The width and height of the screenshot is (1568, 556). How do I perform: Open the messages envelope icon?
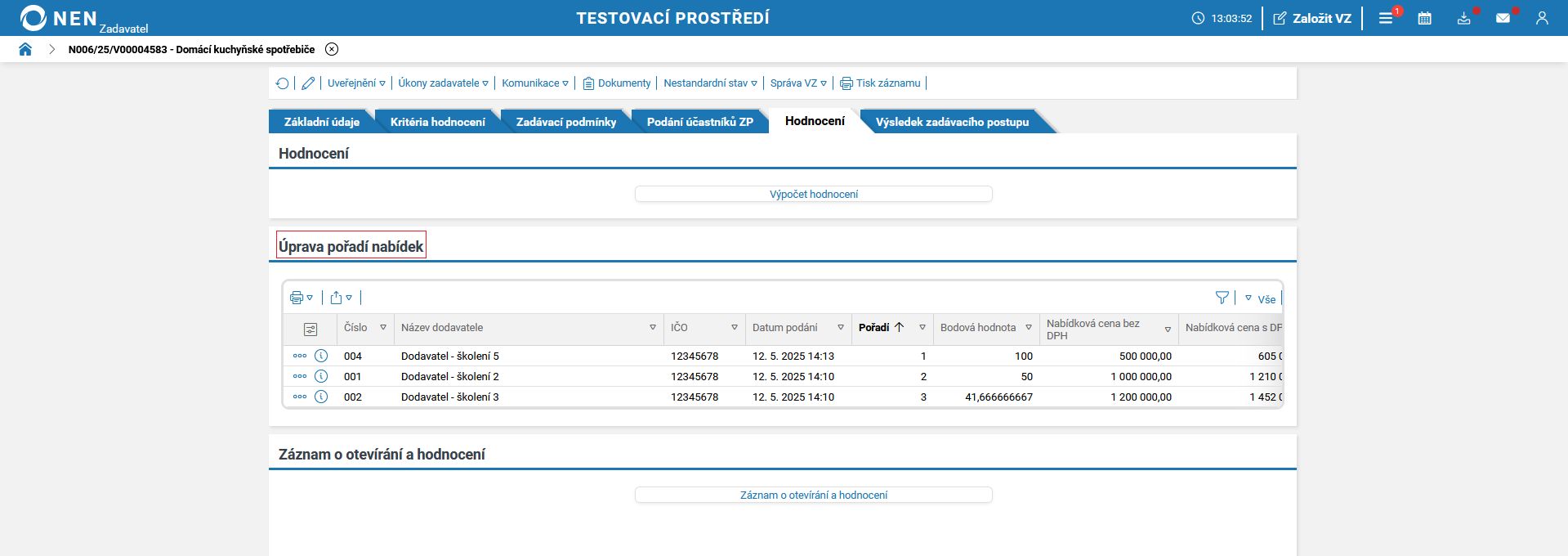(x=1503, y=18)
